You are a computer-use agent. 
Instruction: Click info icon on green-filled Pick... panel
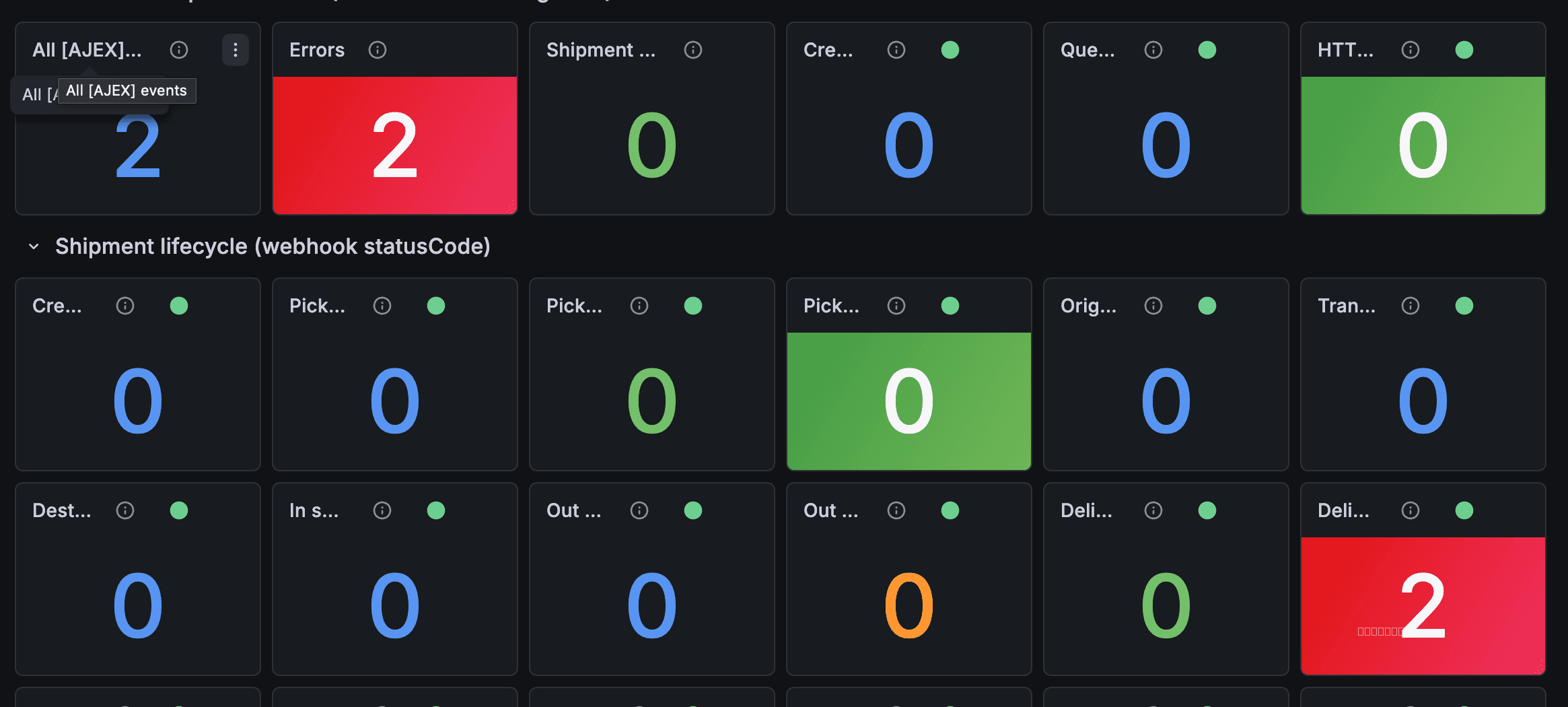[x=896, y=306]
